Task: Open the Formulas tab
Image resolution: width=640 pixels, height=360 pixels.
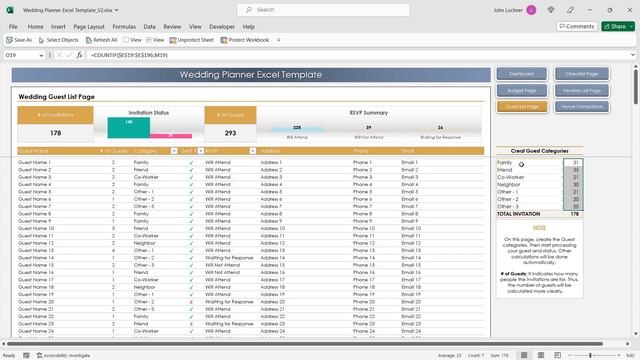Action: tap(124, 27)
